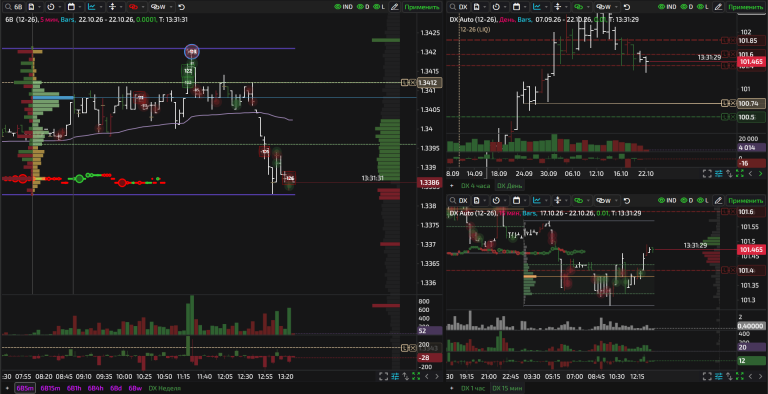768x394 pixels.
Task: Click the vertical scale icon in 6B chart
Action: point(112,7)
